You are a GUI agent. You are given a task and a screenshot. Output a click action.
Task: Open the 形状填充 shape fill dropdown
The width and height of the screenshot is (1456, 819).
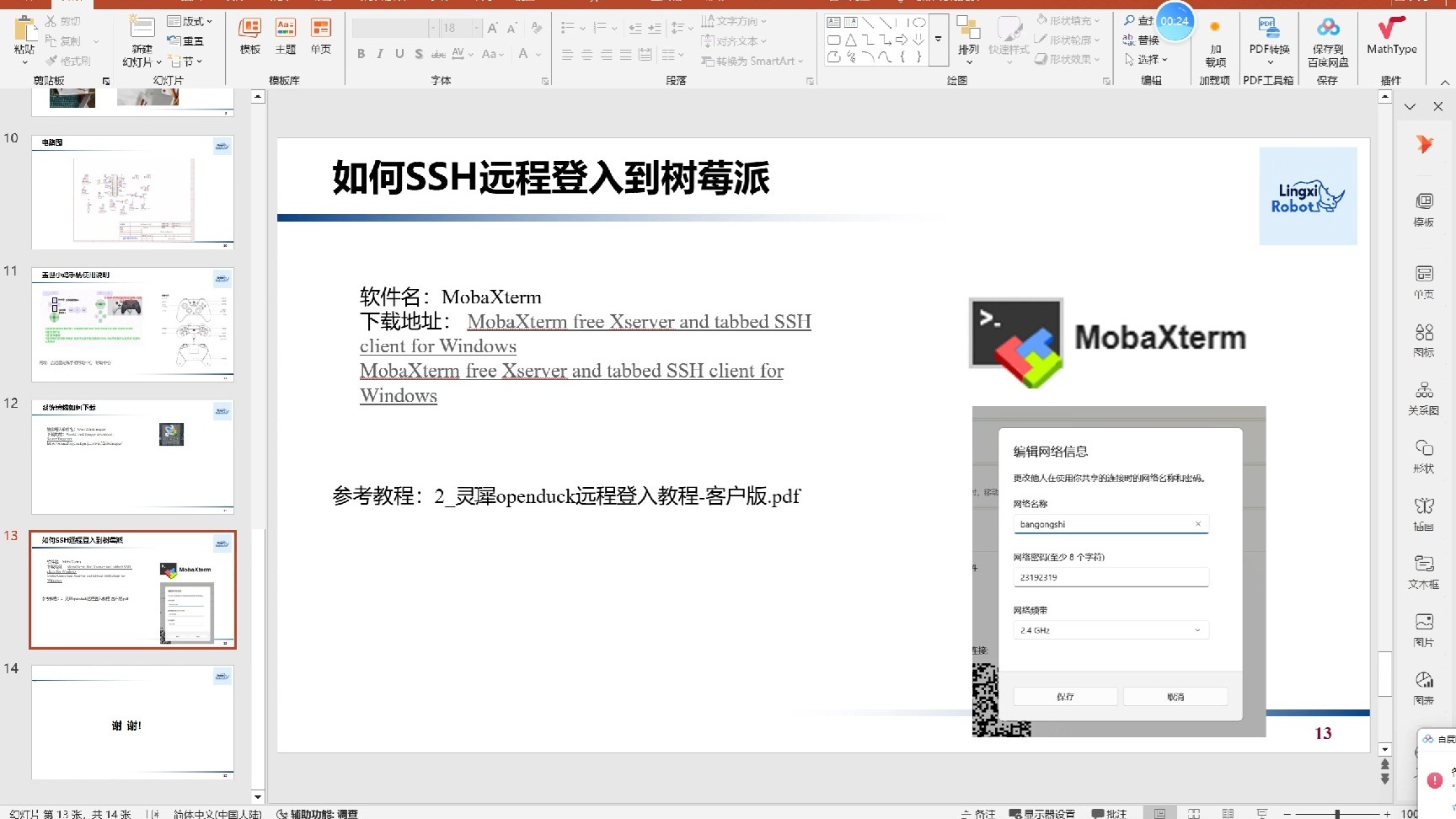(1068, 20)
